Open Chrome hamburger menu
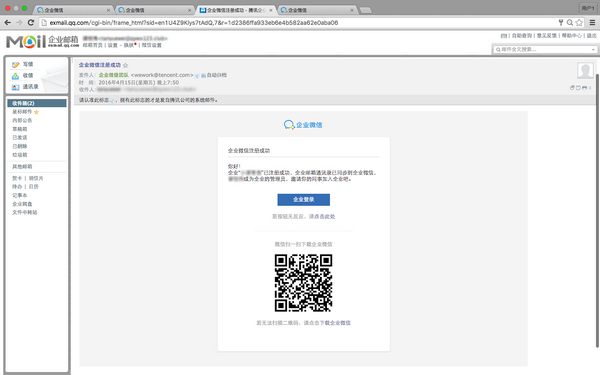The width and height of the screenshot is (600, 375). pyautogui.click(x=592, y=23)
